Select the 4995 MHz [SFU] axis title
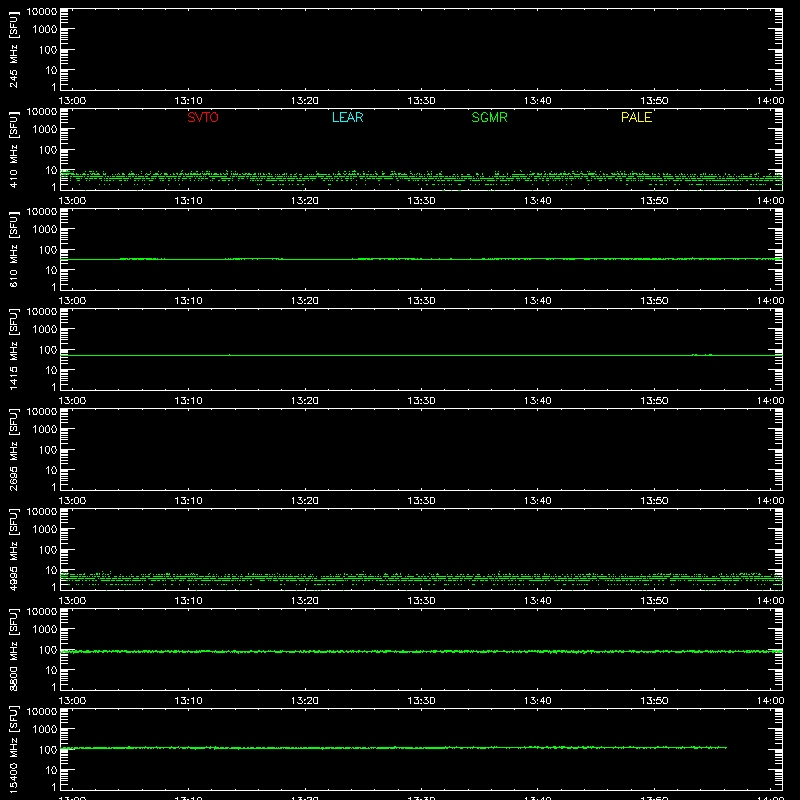Viewport: 800px width, 800px height. coord(13,549)
